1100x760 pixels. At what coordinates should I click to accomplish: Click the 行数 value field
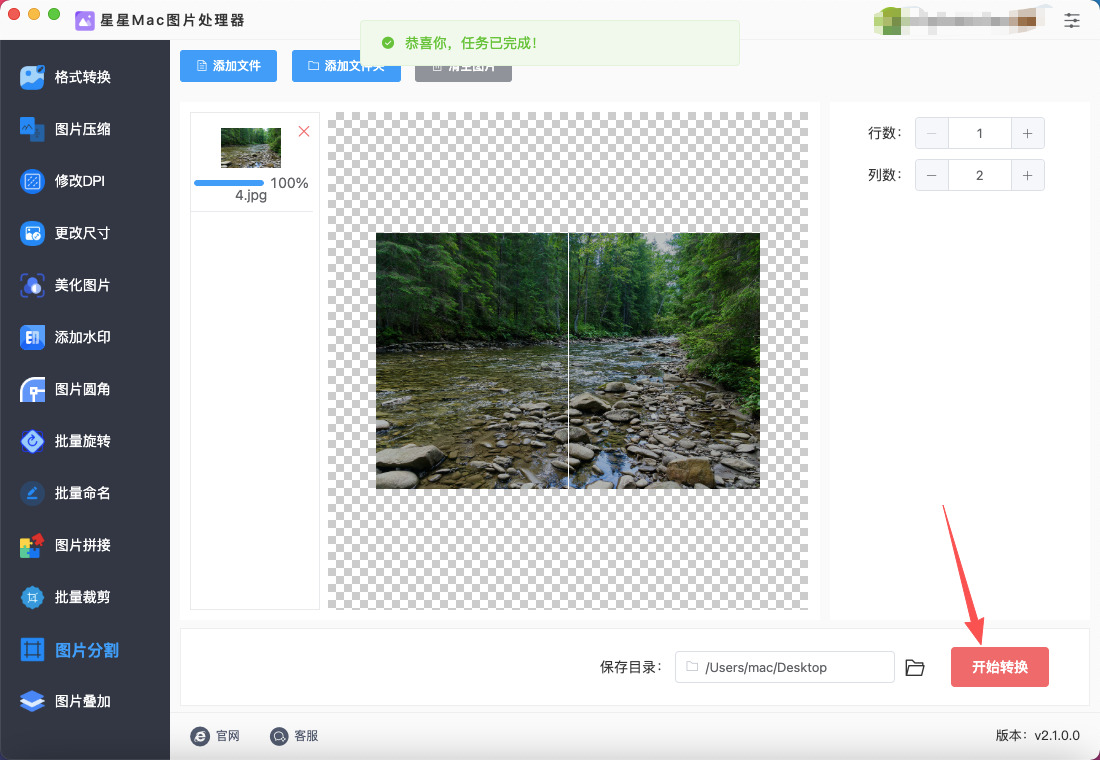(980, 133)
